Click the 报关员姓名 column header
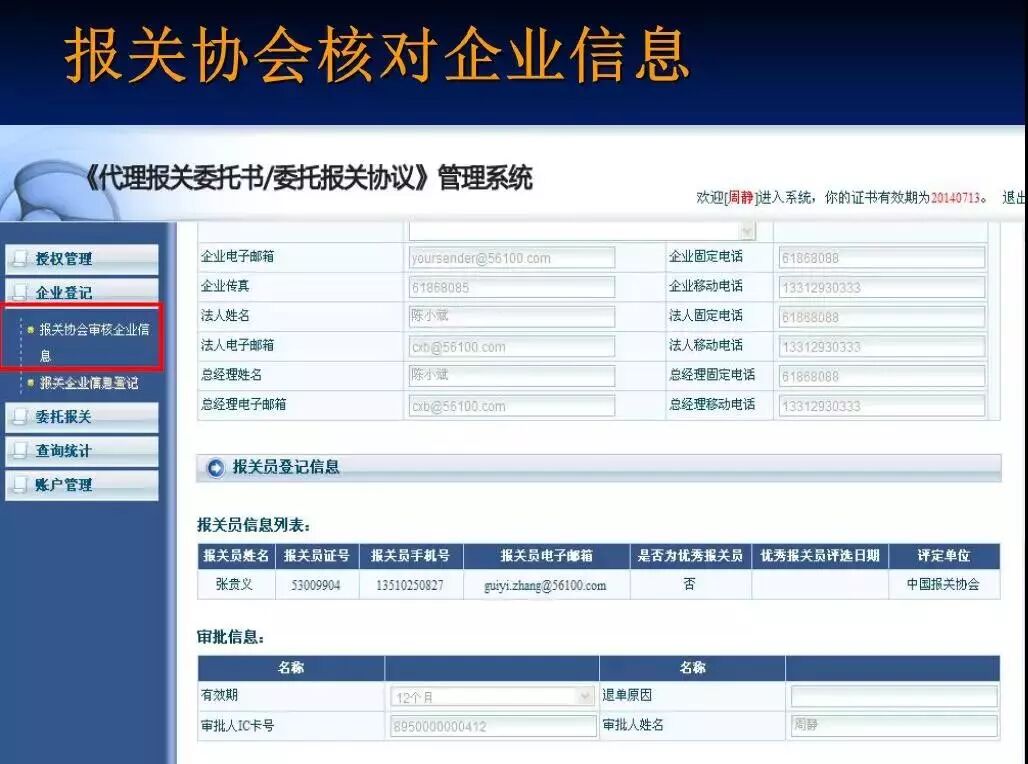 pos(236,555)
